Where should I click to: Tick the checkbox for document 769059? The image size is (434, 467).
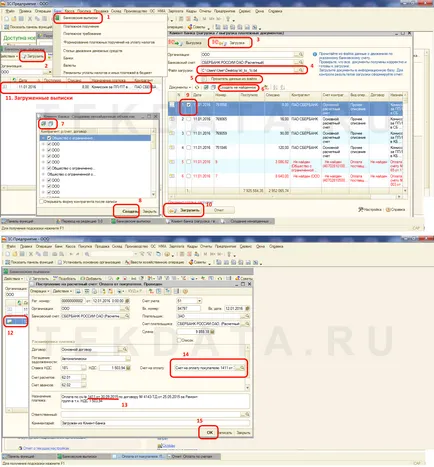tap(189, 133)
